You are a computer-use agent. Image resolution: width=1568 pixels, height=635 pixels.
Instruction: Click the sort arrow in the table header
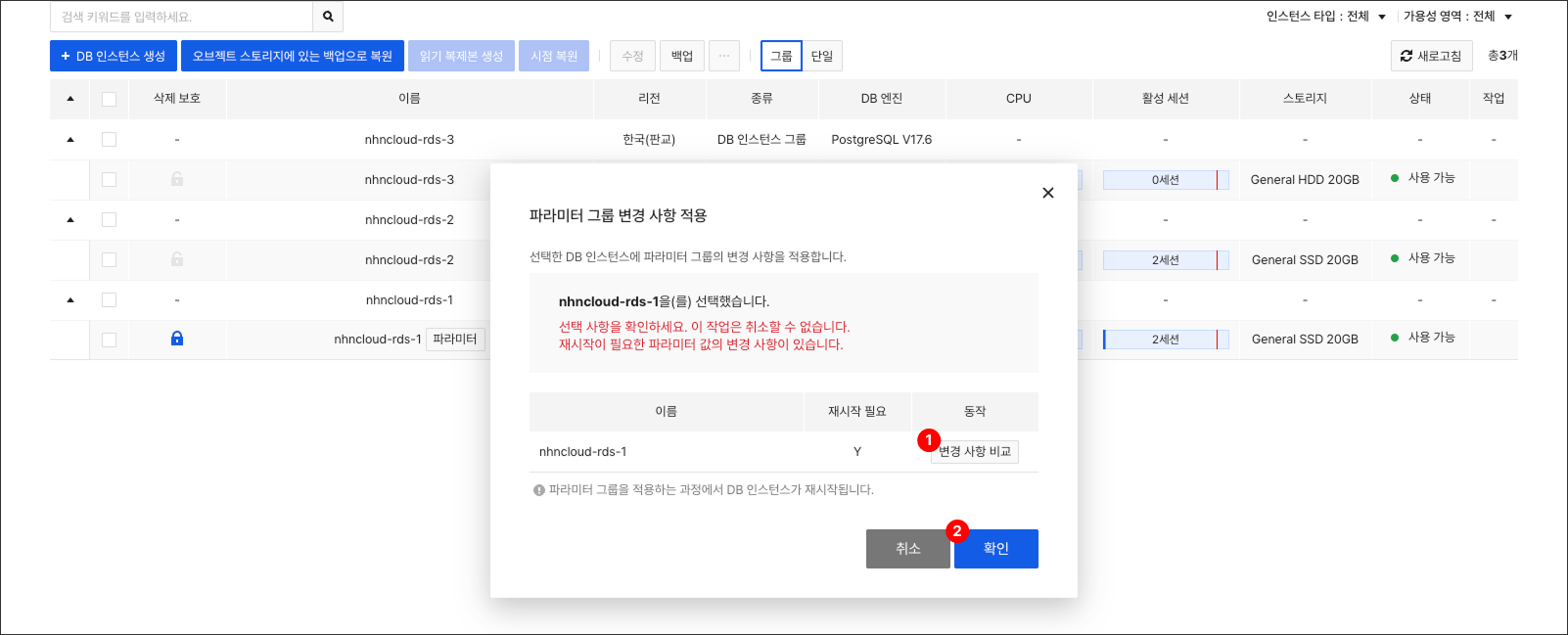coord(70,99)
